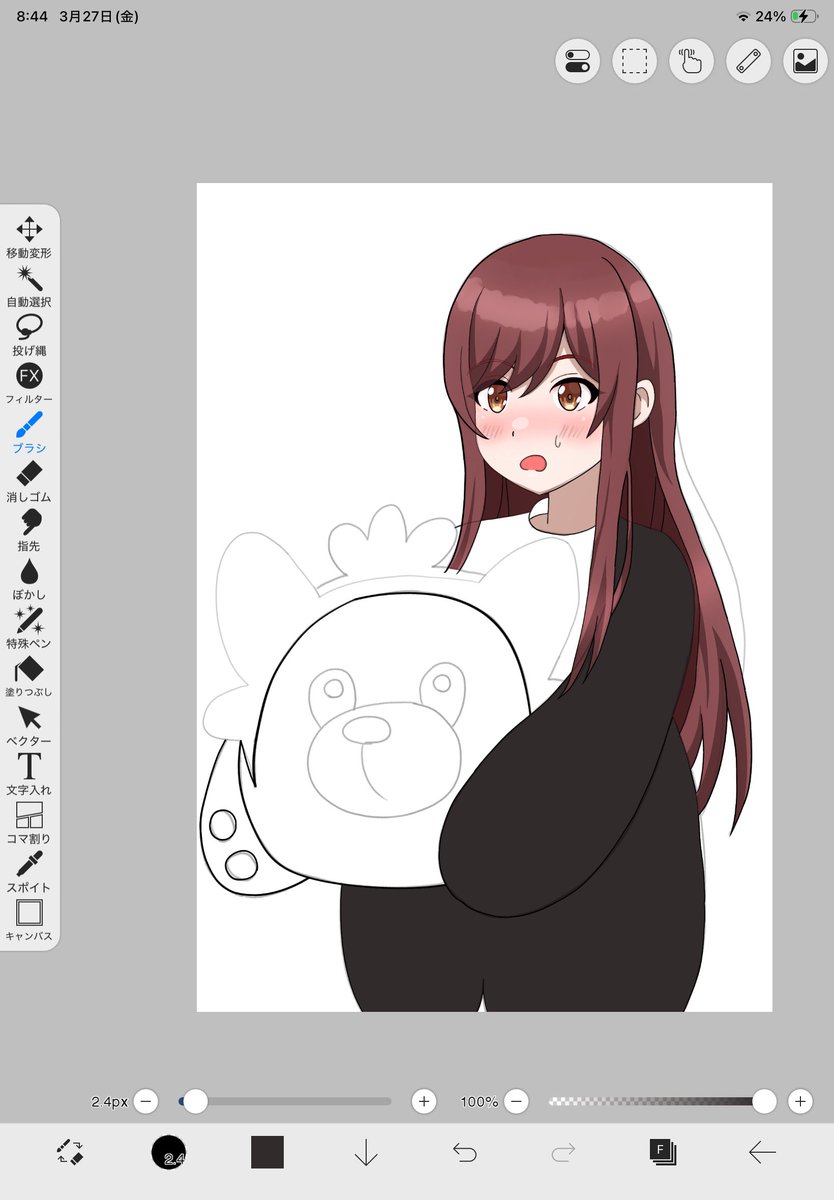This screenshot has width=834, height=1200.
Task: Check the battery indicator in status bar
Action: (x=803, y=17)
